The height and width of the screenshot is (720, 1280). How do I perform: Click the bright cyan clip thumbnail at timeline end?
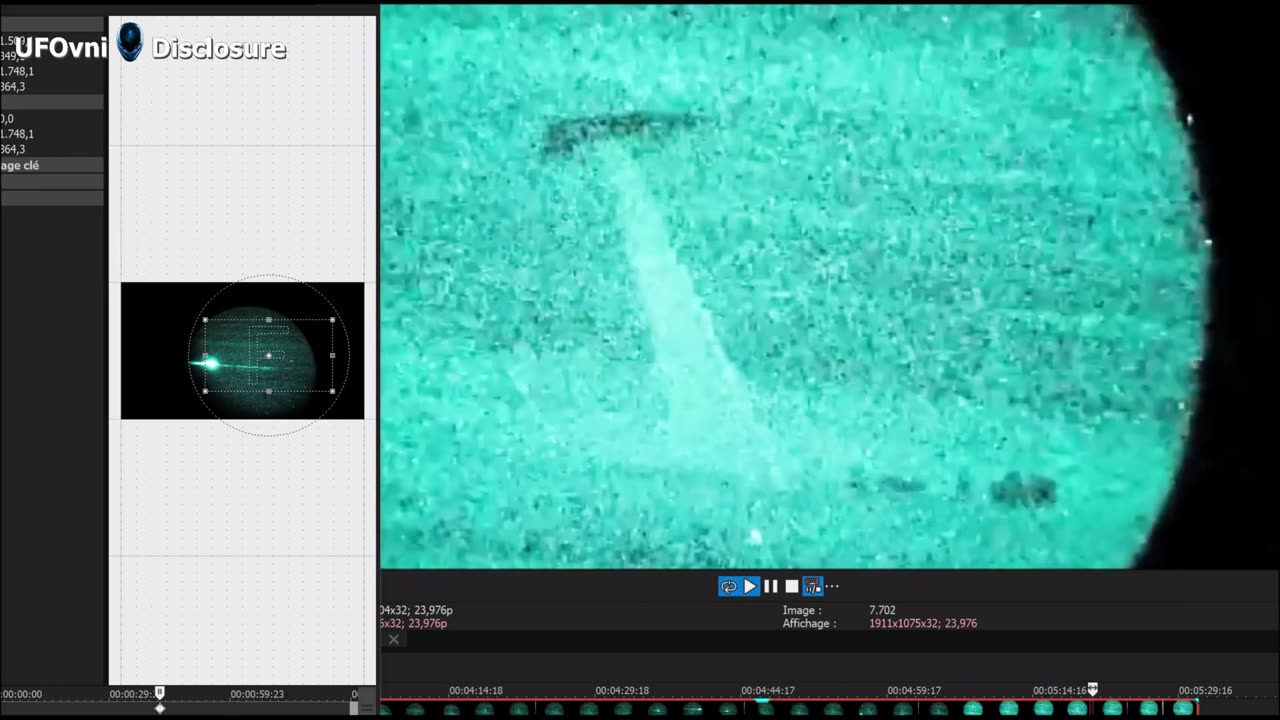pos(1183,708)
